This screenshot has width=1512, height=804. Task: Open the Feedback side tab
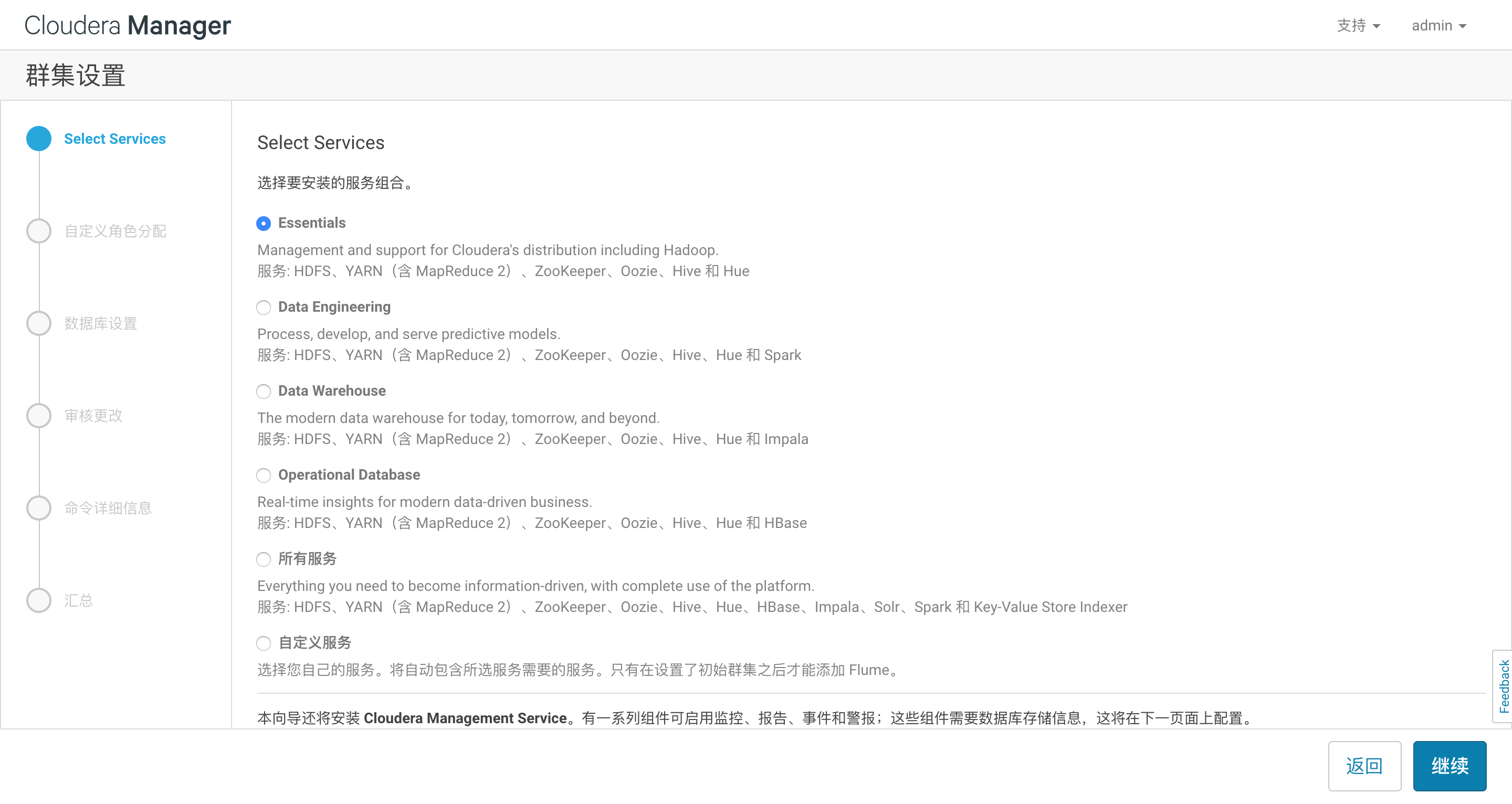1503,686
